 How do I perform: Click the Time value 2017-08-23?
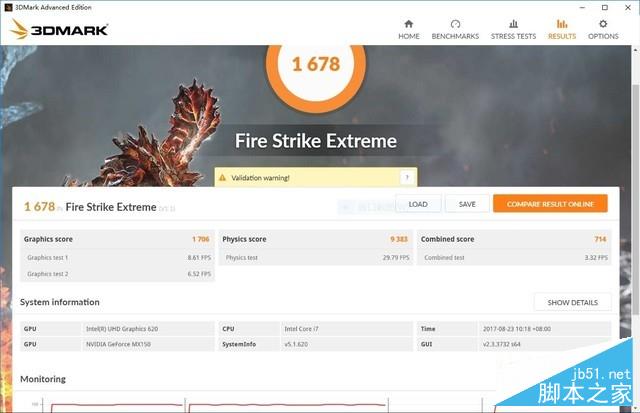[517, 329]
